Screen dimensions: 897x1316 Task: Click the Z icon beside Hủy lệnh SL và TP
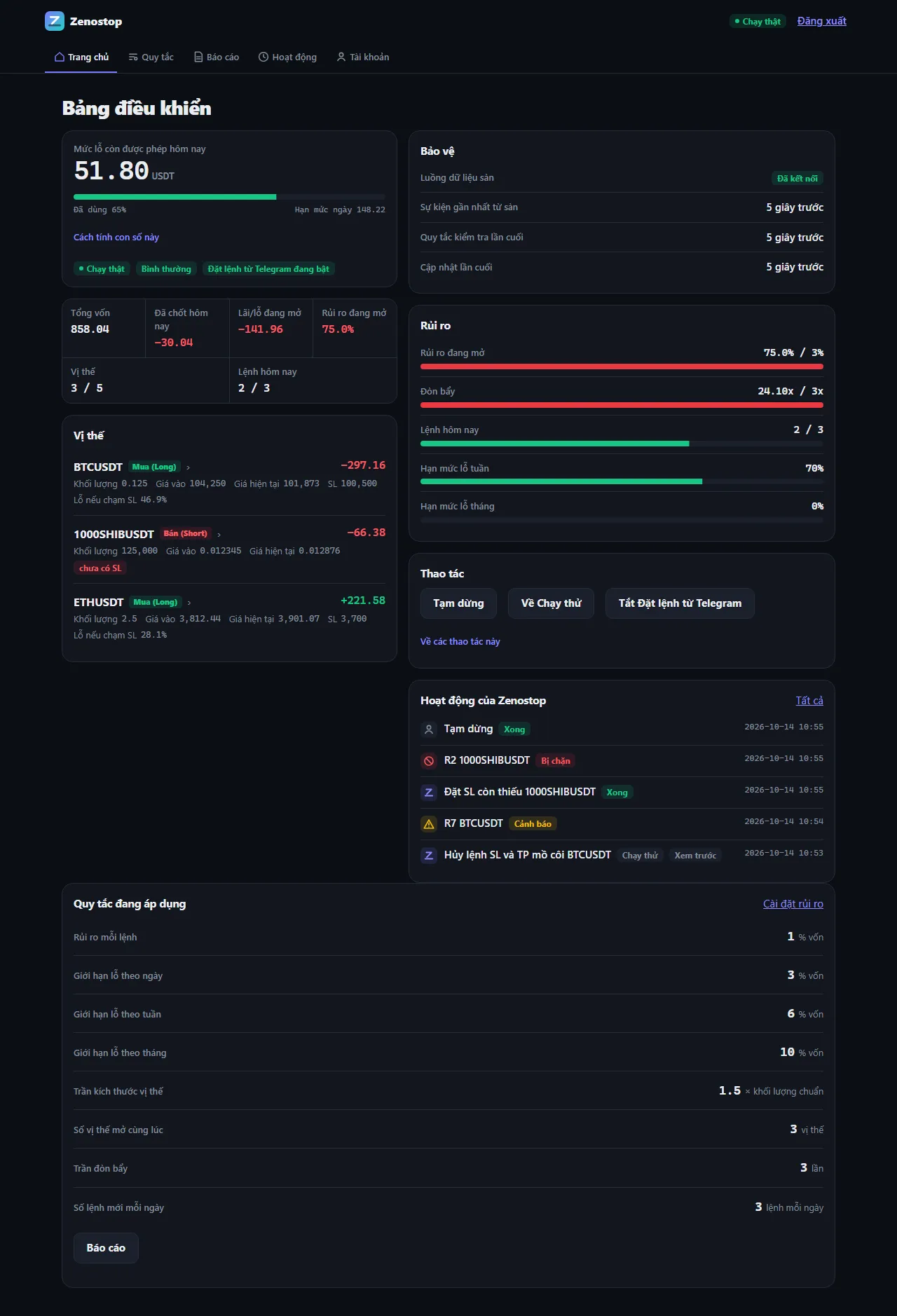tap(429, 855)
